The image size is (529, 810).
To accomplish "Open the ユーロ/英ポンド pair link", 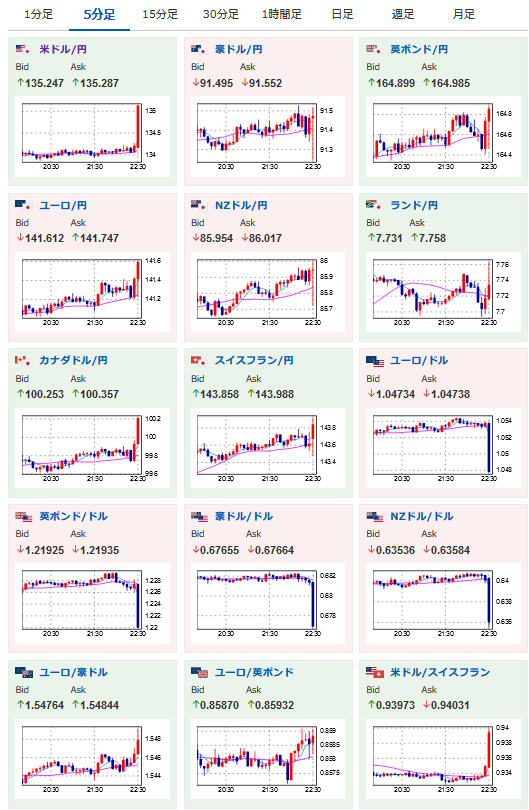I will (254, 673).
